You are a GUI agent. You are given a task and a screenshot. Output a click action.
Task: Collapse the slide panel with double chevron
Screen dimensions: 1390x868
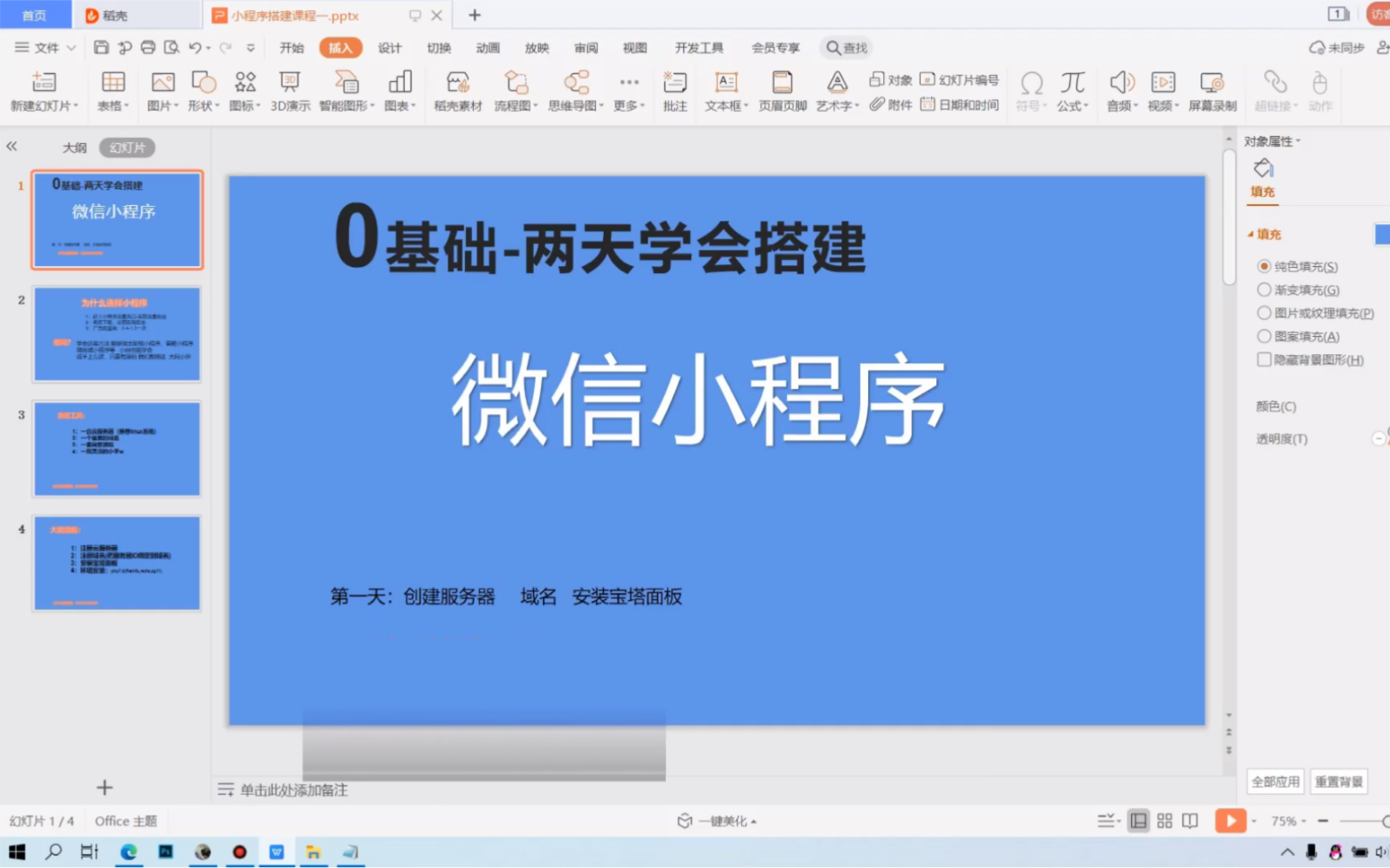11,147
